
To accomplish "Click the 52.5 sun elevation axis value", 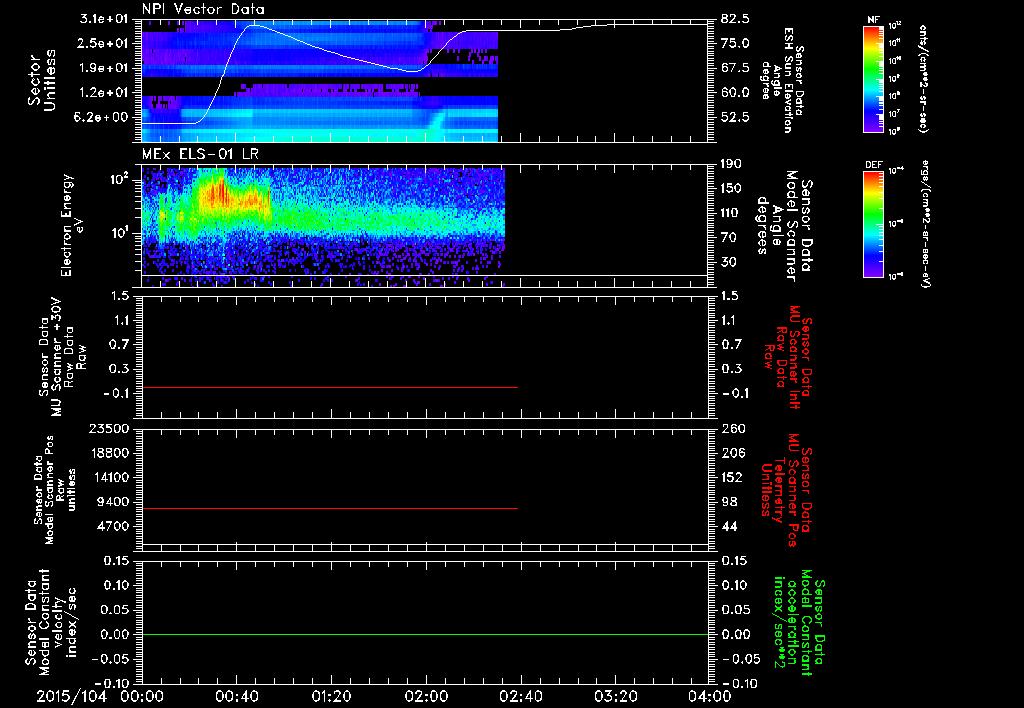I will coord(735,117).
